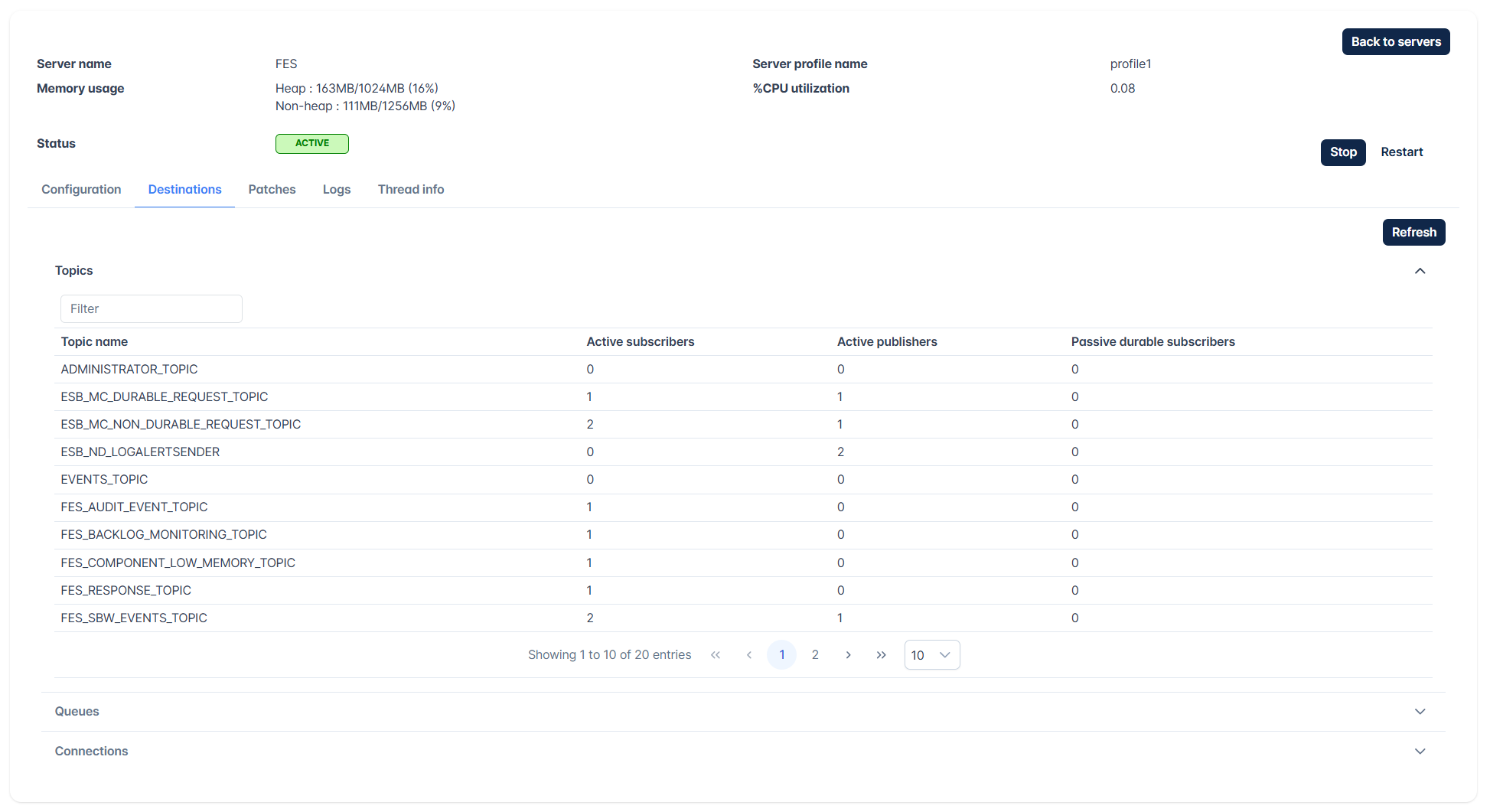Click the Heap memory usage value
This screenshot has width=1490, height=812.
(357, 89)
